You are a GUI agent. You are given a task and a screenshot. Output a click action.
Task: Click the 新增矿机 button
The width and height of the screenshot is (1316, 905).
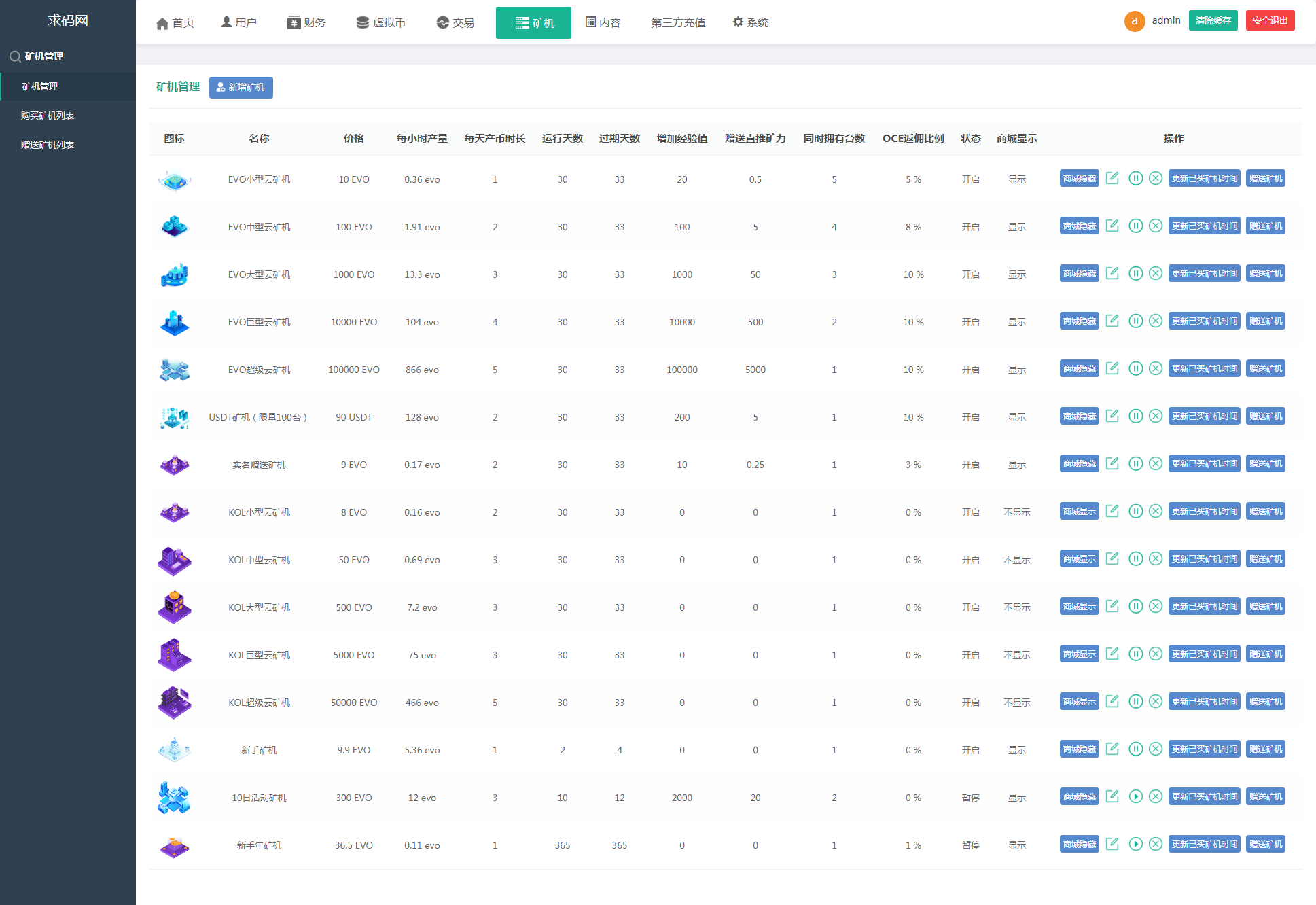[241, 87]
